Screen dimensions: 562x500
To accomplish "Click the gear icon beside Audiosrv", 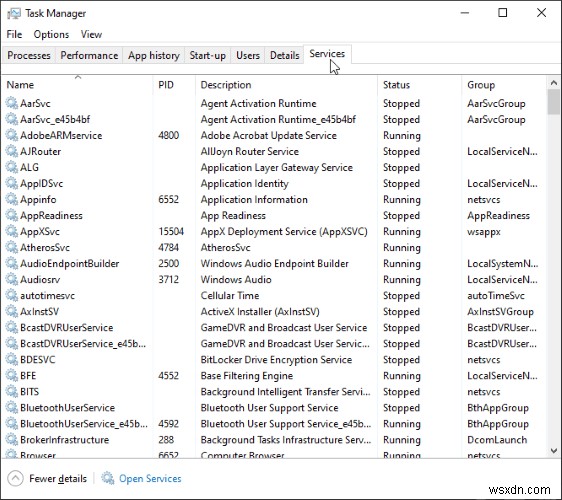I will coord(12,279).
